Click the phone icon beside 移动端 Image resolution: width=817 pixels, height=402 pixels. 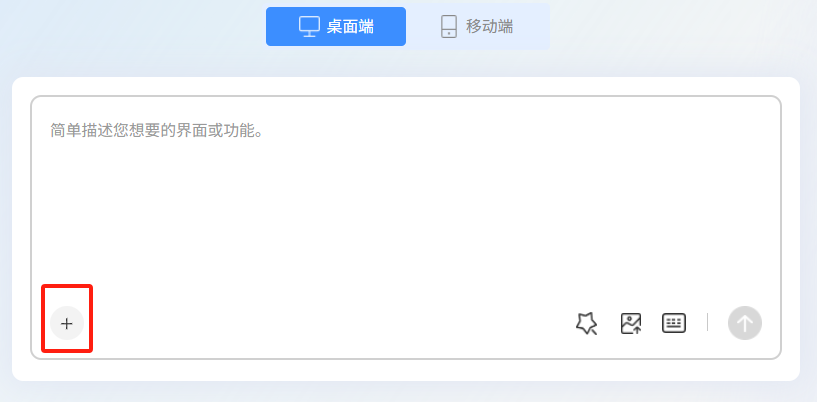pos(449,27)
